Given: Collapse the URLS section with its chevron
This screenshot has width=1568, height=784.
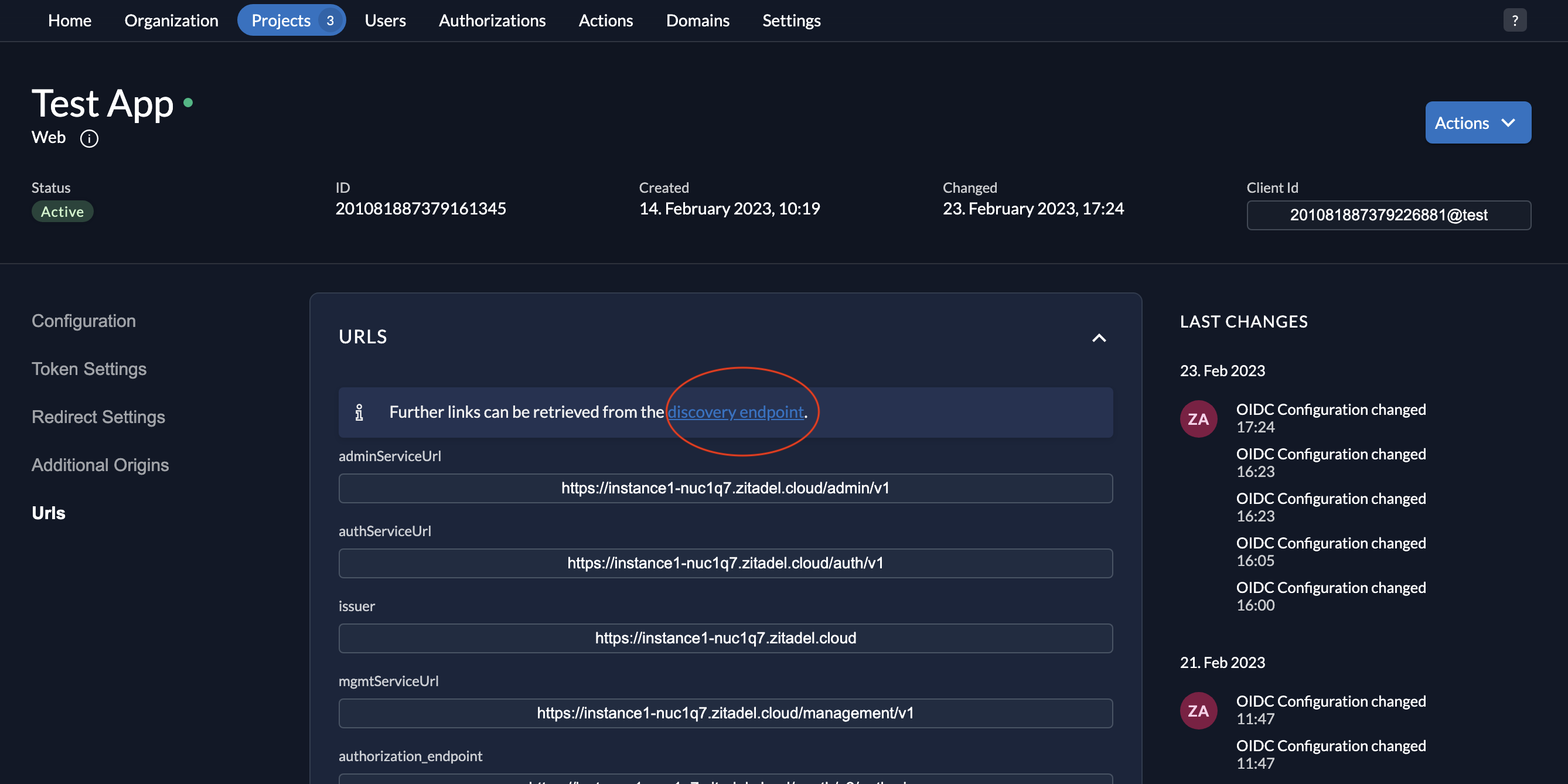Looking at the screenshot, I should [x=1099, y=338].
